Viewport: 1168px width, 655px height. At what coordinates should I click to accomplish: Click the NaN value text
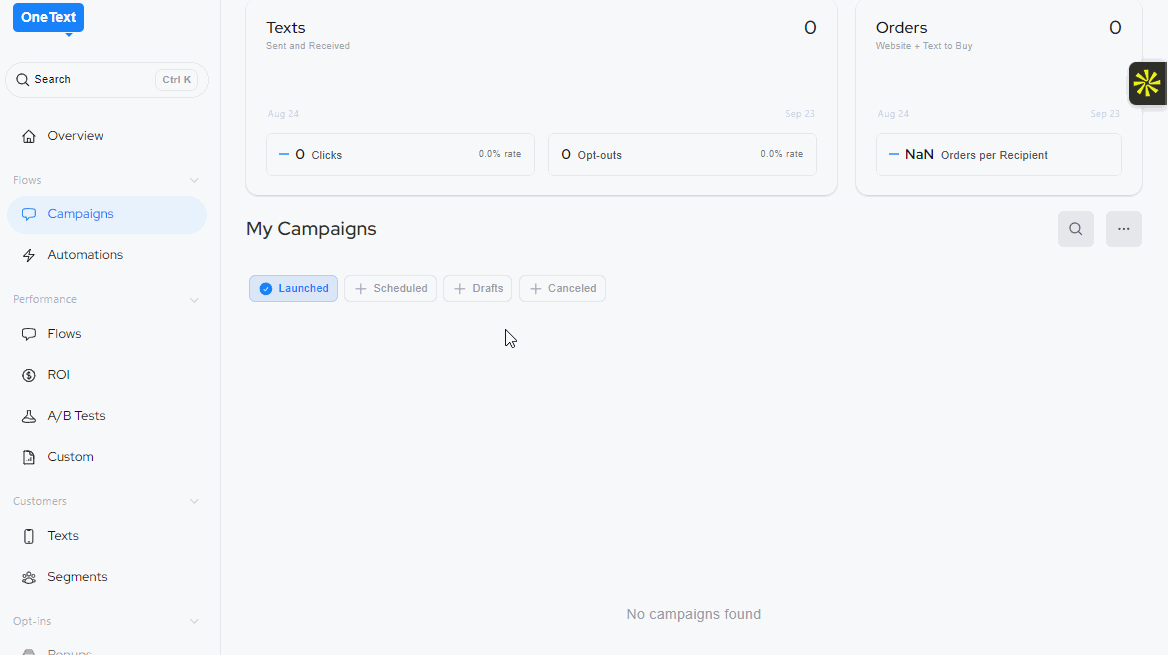pyautogui.click(x=919, y=154)
